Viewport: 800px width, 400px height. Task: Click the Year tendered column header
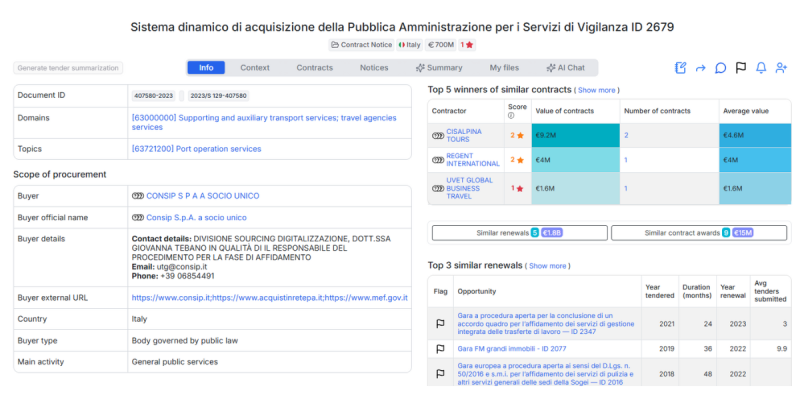659,291
